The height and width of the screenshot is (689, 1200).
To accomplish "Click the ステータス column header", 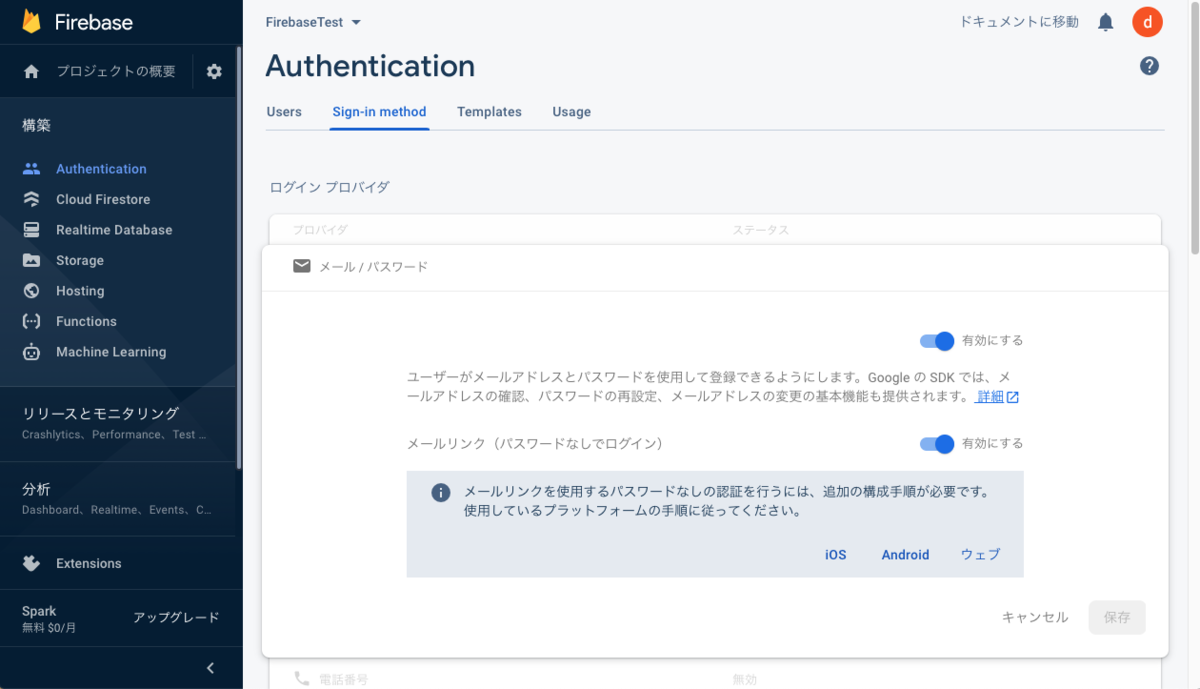I will coord(760,230).
